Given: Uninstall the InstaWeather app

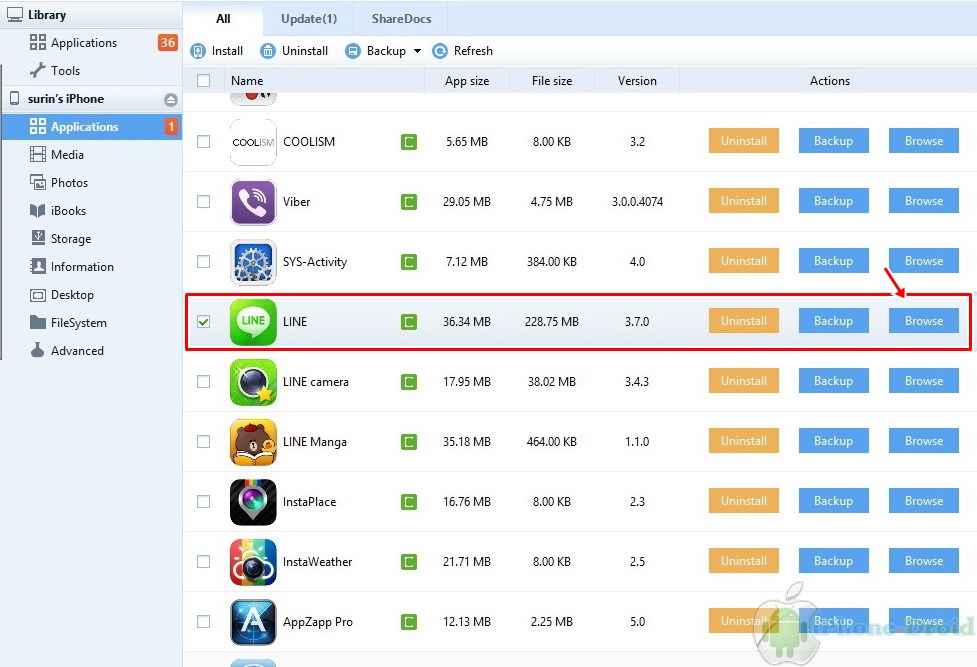Looking at the screenshot, I should 744,561.
